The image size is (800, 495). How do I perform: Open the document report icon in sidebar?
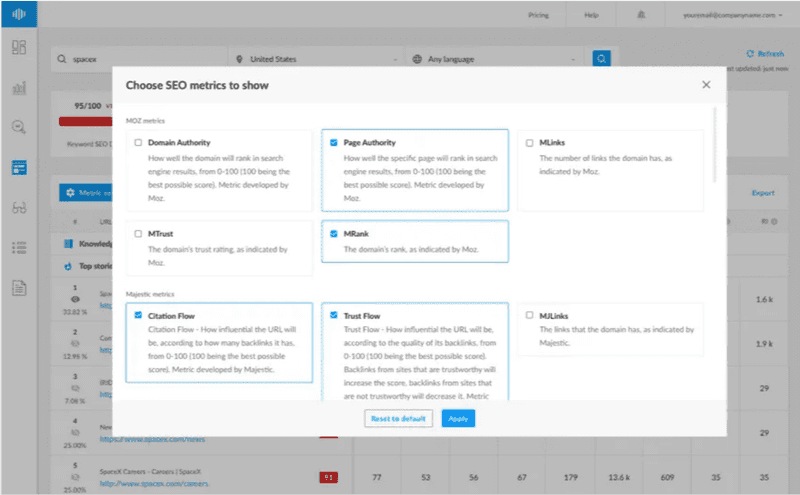[19, 288]
